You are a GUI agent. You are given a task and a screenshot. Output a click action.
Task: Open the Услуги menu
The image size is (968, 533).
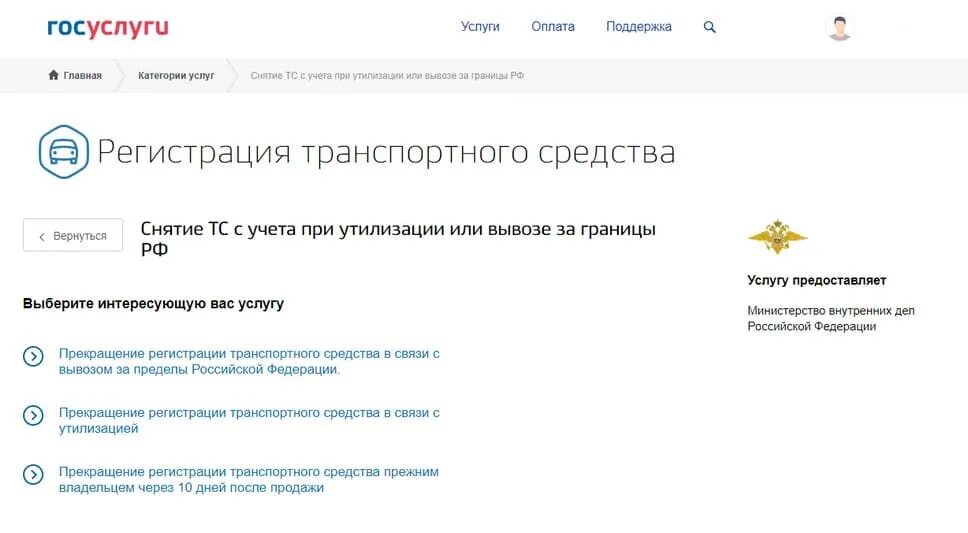point(480,27)
